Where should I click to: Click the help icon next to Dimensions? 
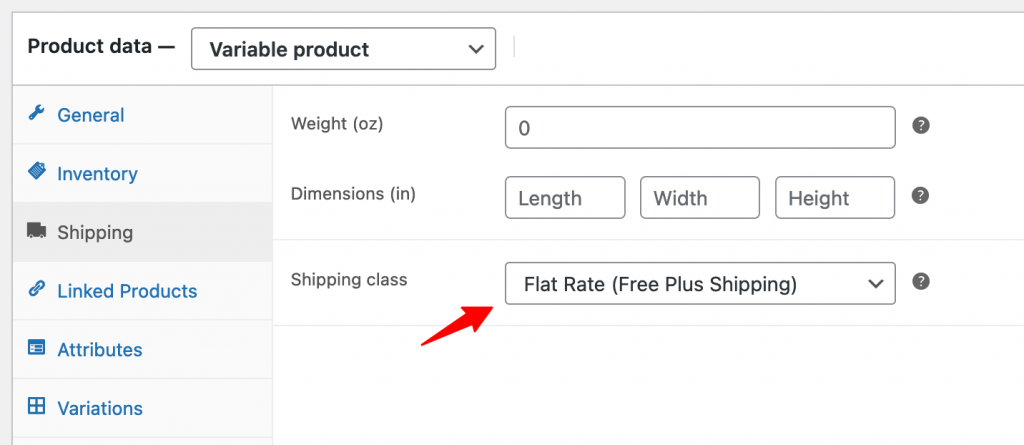(921, 195)
